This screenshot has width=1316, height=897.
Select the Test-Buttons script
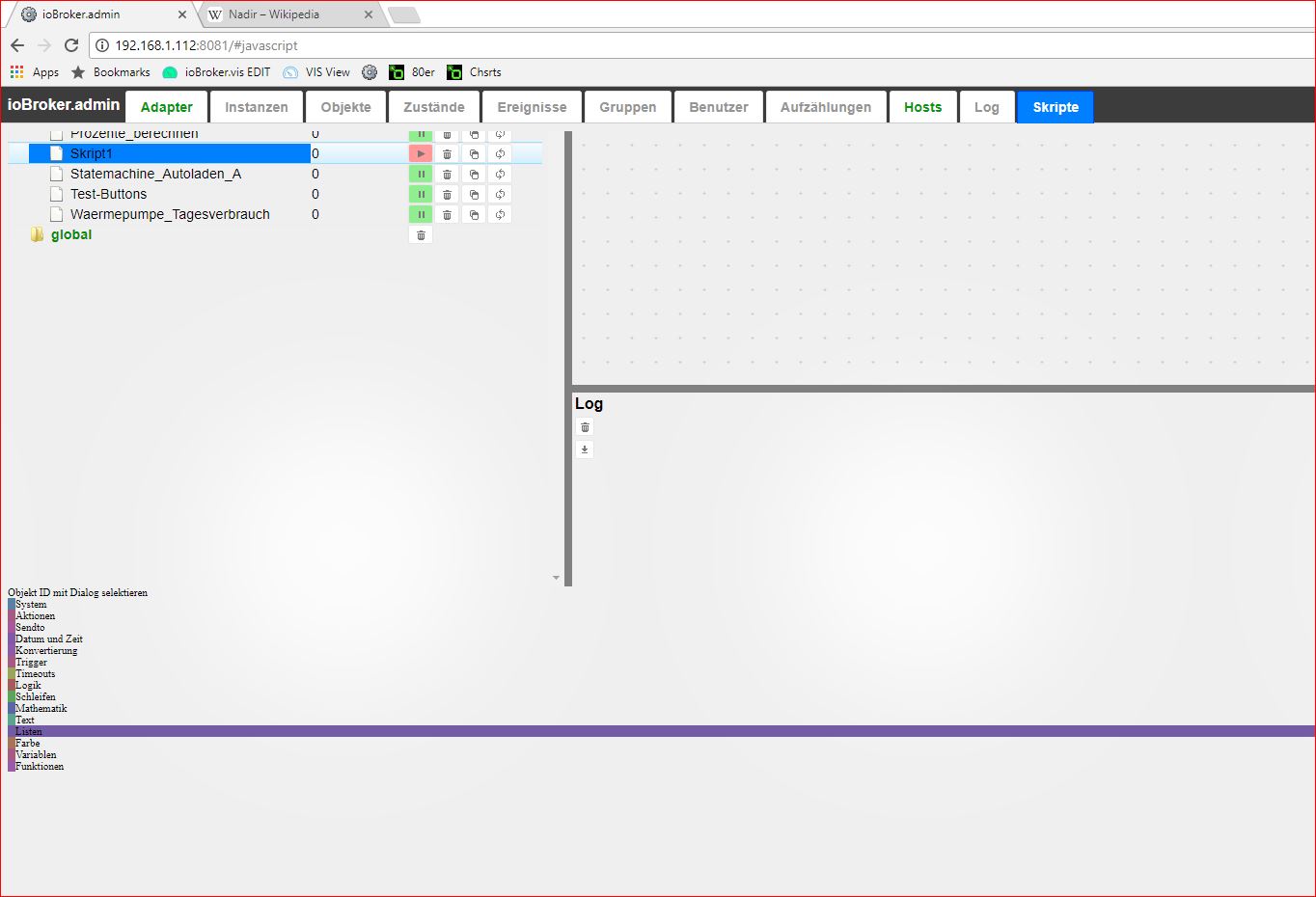coord(108,194)
